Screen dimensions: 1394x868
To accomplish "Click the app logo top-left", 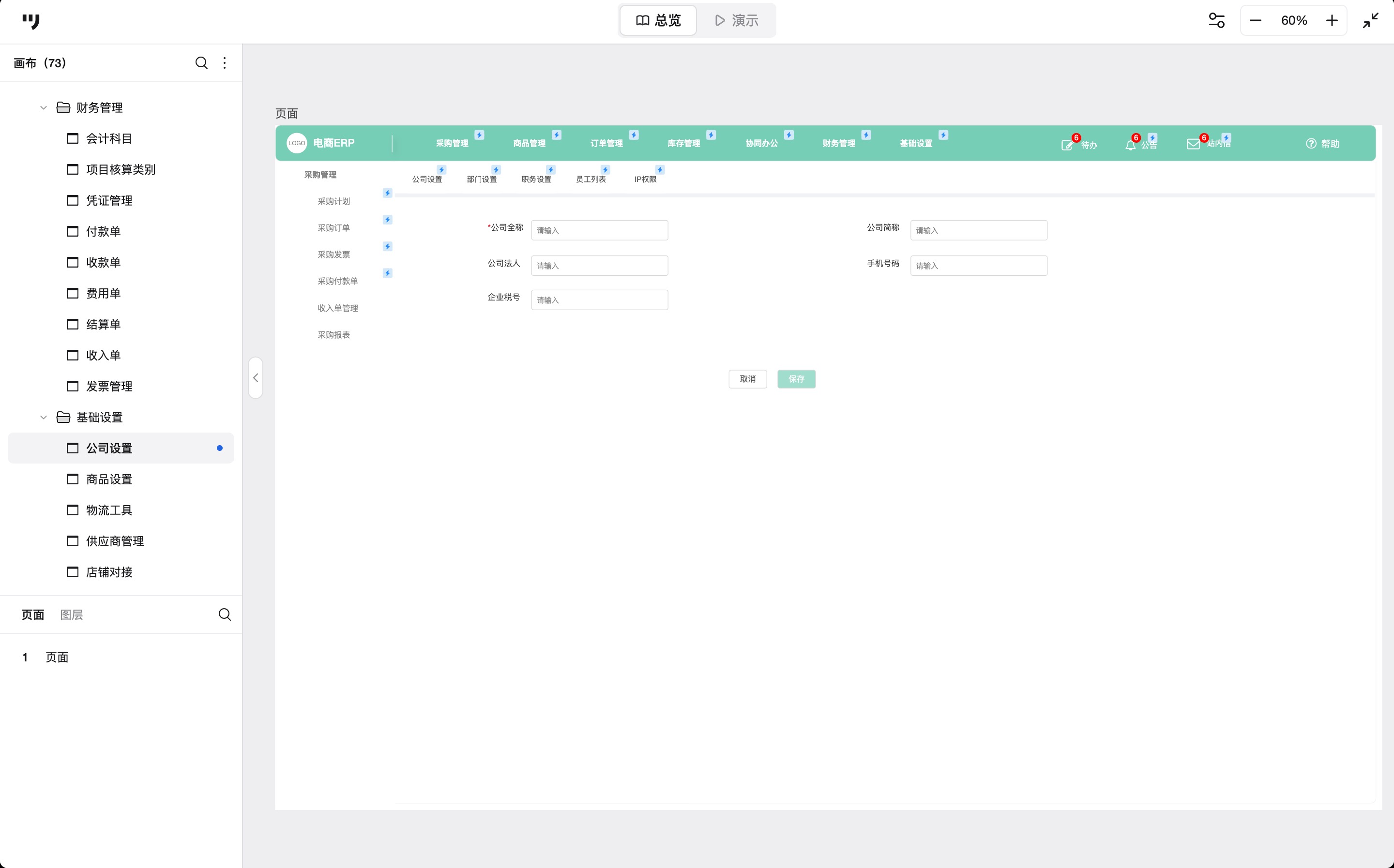I will (x=31, y=21).
